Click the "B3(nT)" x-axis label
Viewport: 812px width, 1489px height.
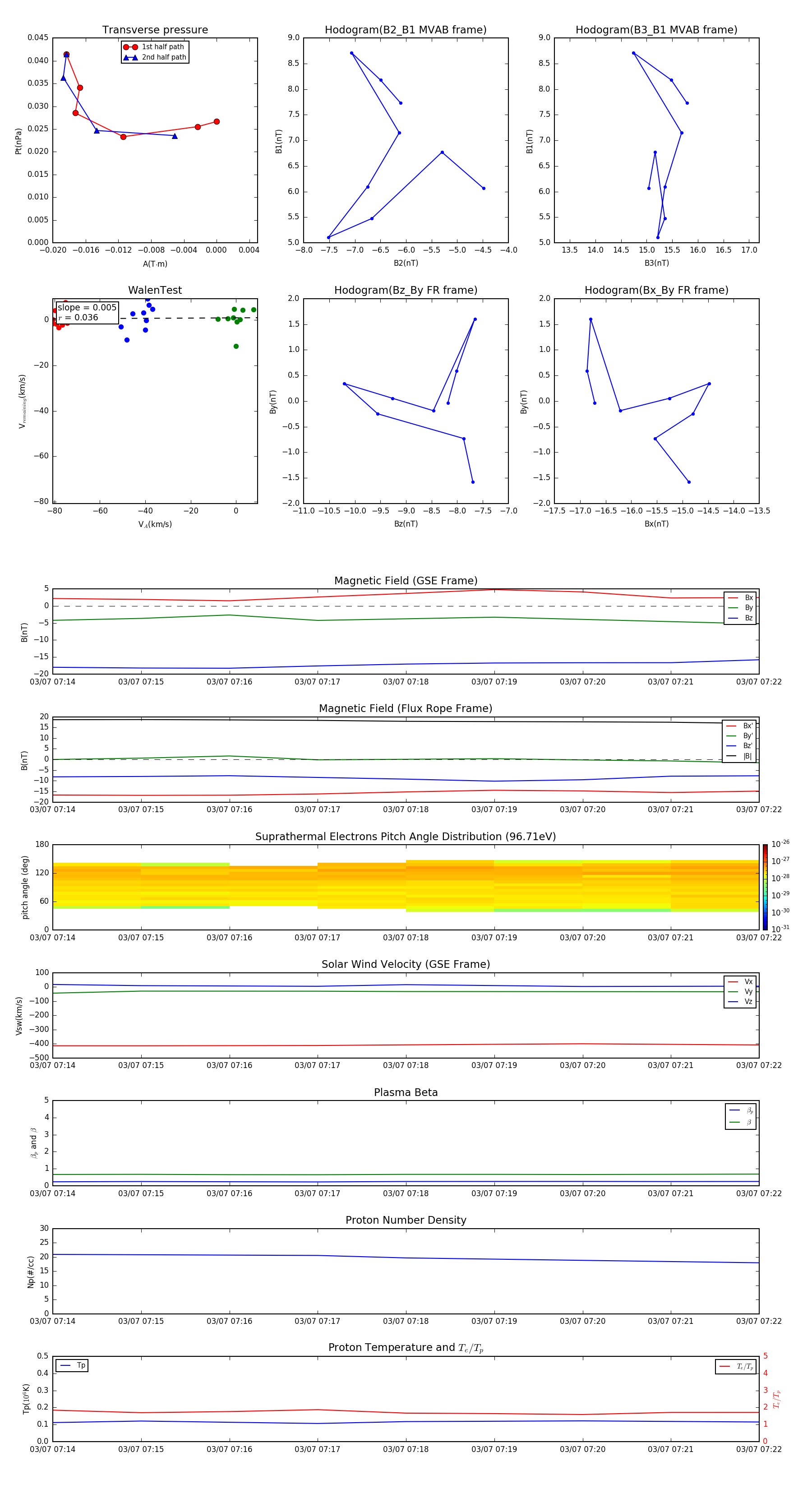(x=656, y=263)
